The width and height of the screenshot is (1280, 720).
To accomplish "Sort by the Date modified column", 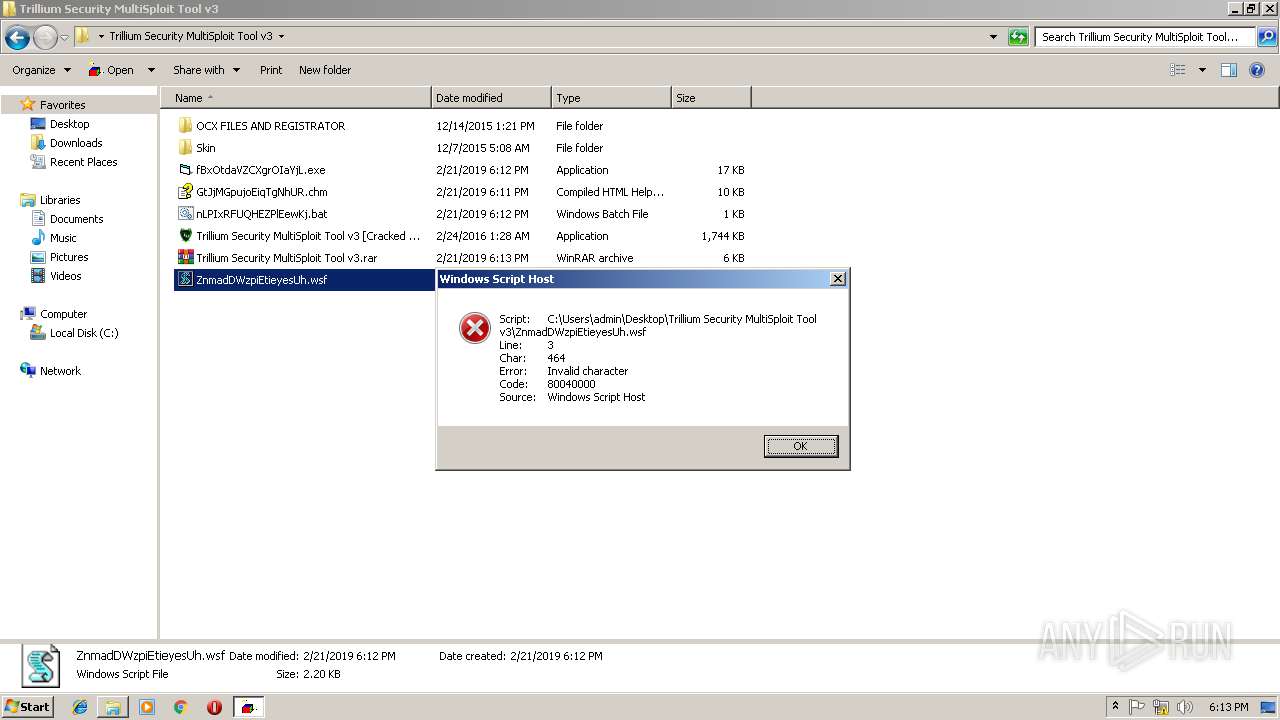I will click(x=491, y=98).
